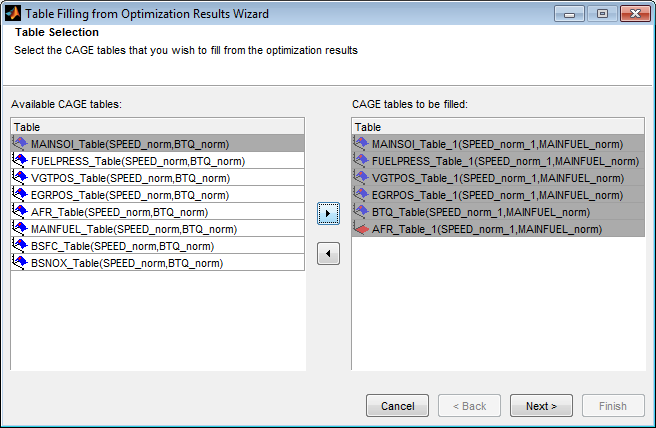Maximize the wizard window
The width and height of the screenshot is (656, 428).
[x=602, y=14]
